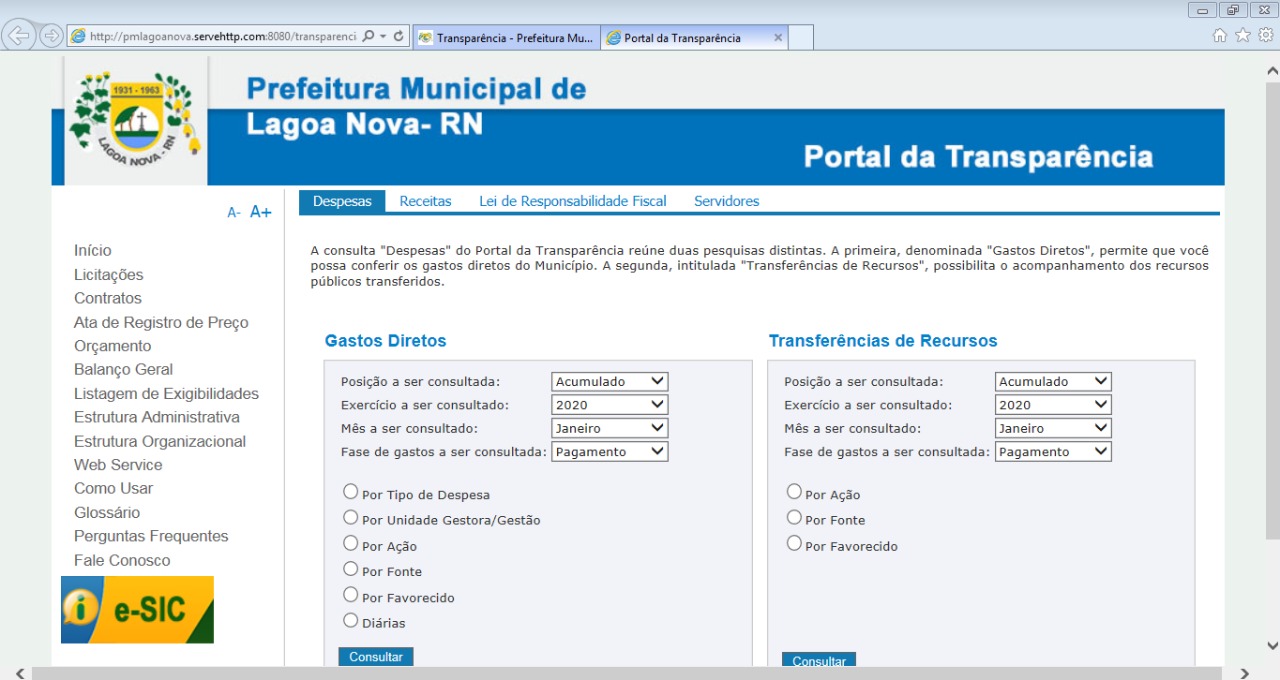The image size is (1280, 680).
Task: Select Por Tipo de Despesa radio
Action: pos(350,492)
